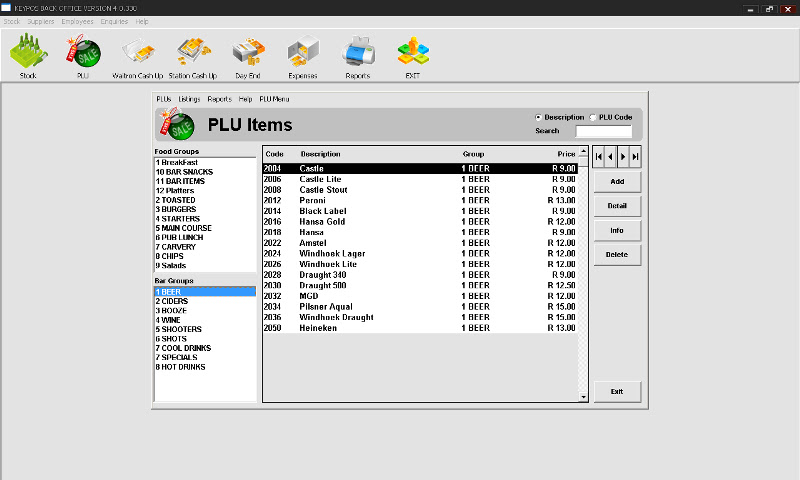Click the EXIT toolbar icon
The width and height of the screenshot is (800, 480).
click(413, 51)
